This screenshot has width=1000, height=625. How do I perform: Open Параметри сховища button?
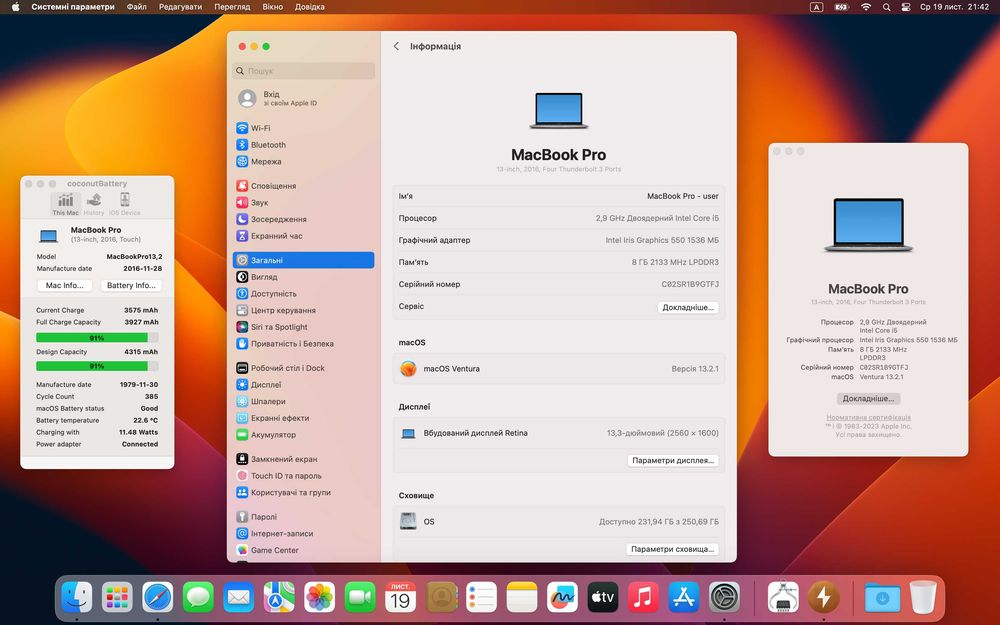[672, 549]
